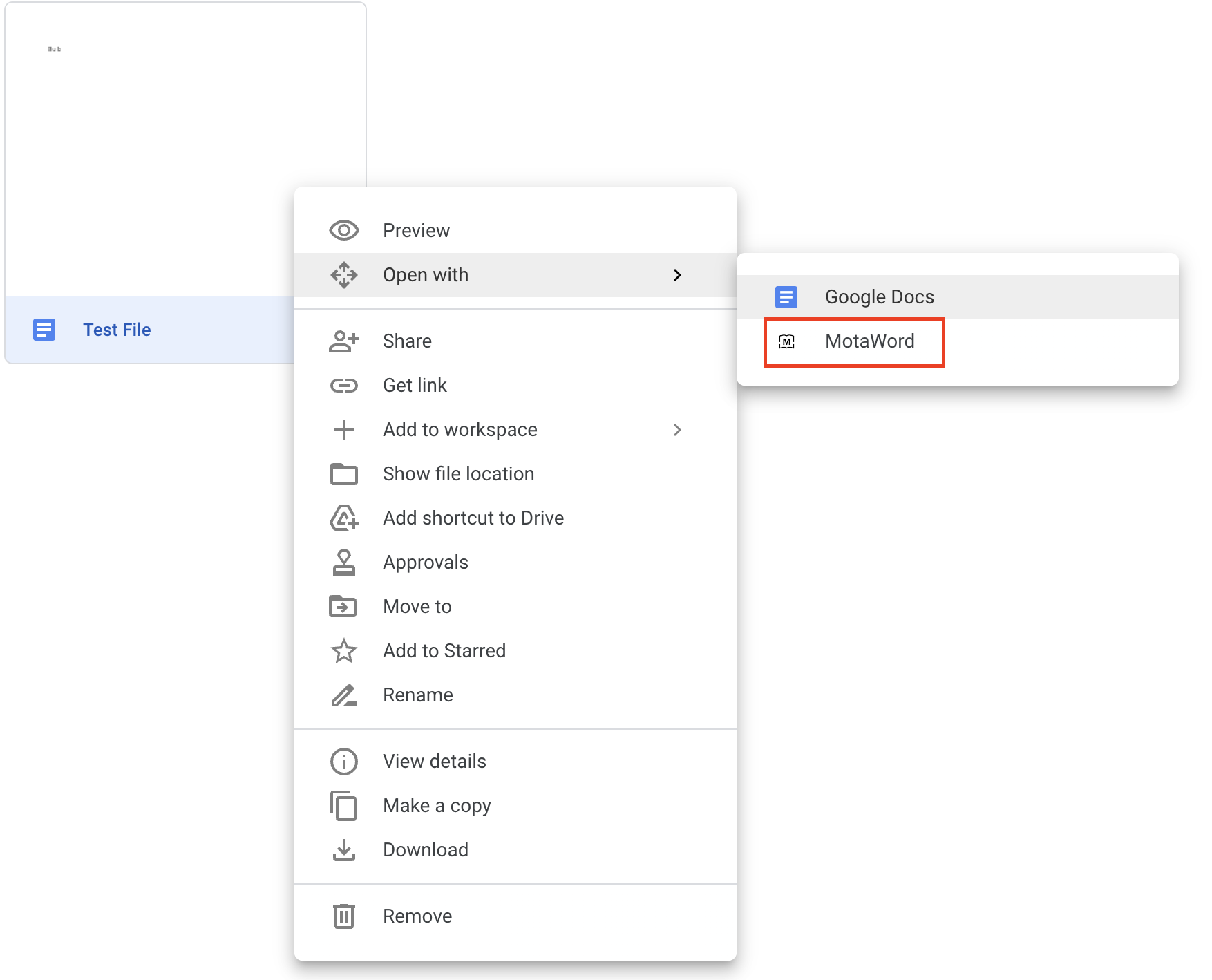1212x980 pixels.
Task: Select Show file location menu entry
Action: click(515, 474)
